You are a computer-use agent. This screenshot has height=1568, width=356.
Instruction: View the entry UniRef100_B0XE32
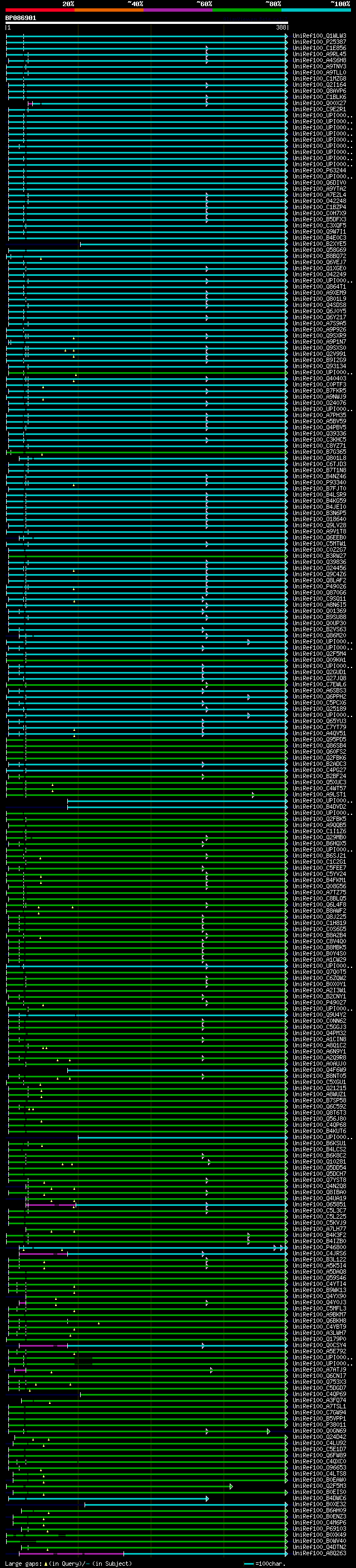coord(319,1504)
